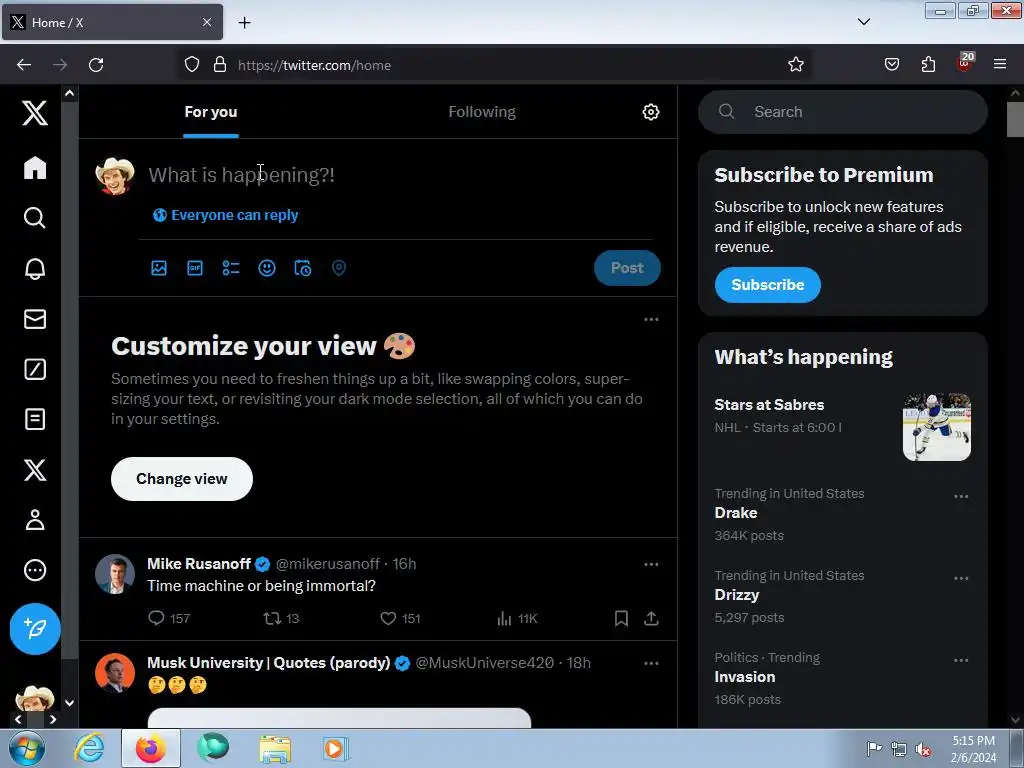1024x768 pixels.
Task: Go back with browser back arrow
Action: tap(24, 64)
